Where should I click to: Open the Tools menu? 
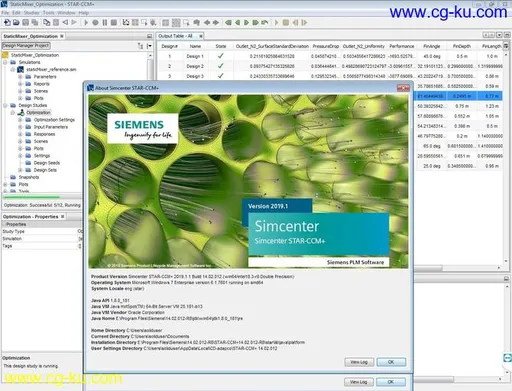tap(49, 13)
